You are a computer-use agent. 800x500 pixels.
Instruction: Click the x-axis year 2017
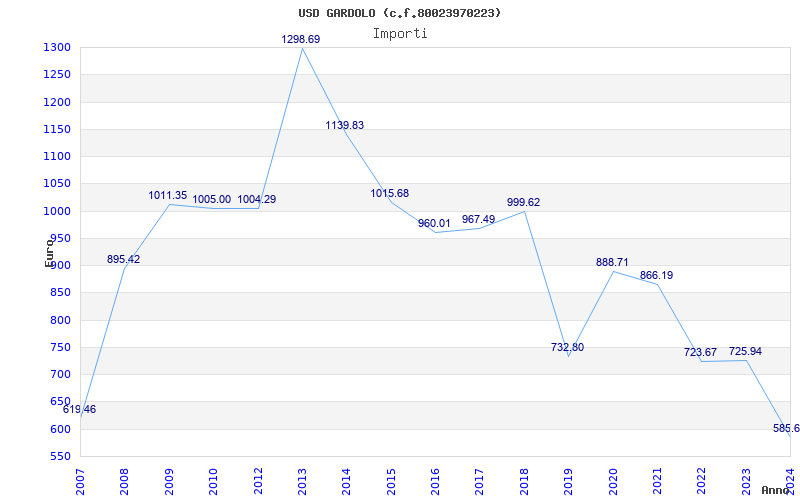[480, 482]
